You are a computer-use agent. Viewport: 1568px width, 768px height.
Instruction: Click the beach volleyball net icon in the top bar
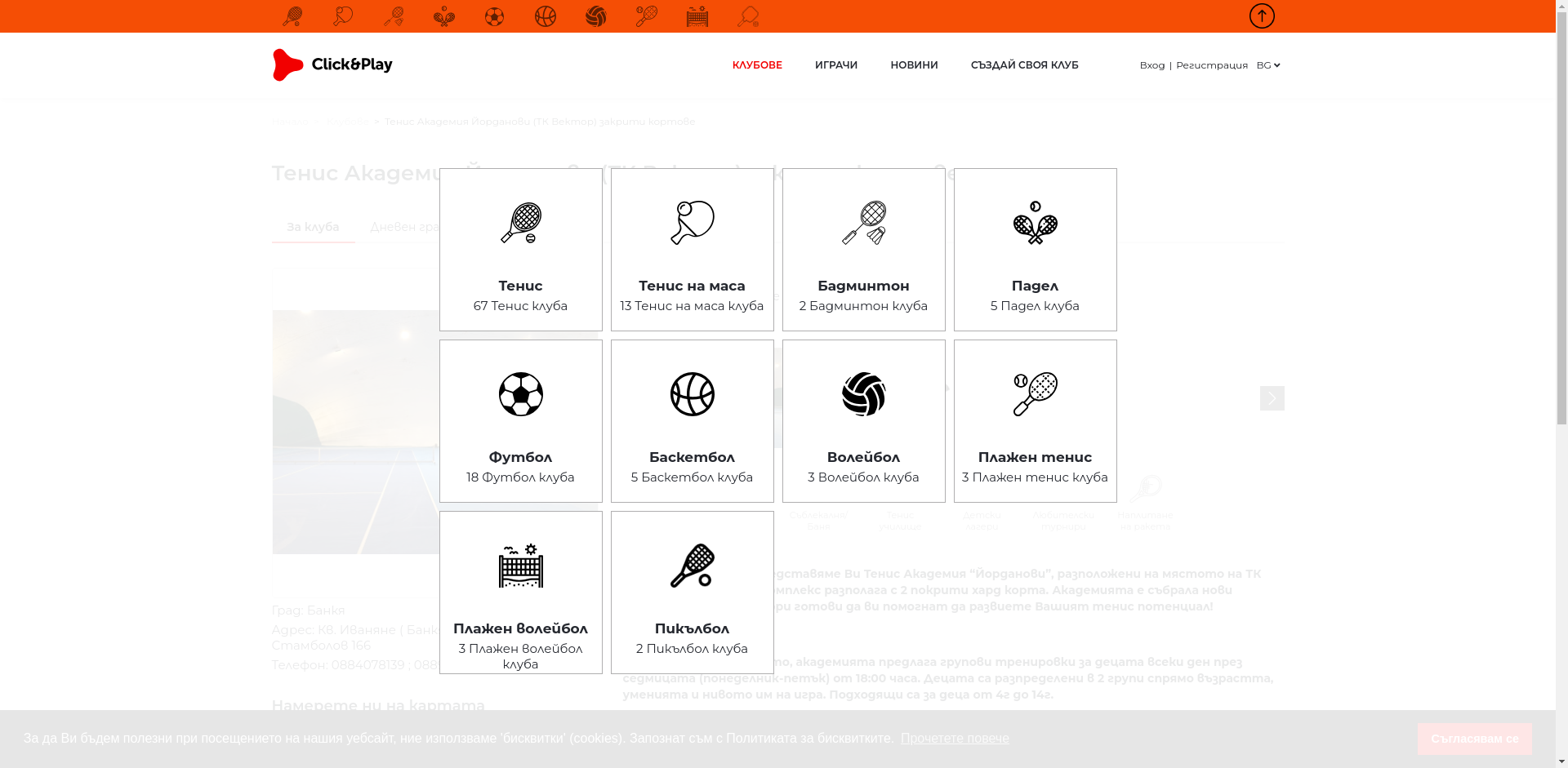pyautogui.click(x=697, y=16)
